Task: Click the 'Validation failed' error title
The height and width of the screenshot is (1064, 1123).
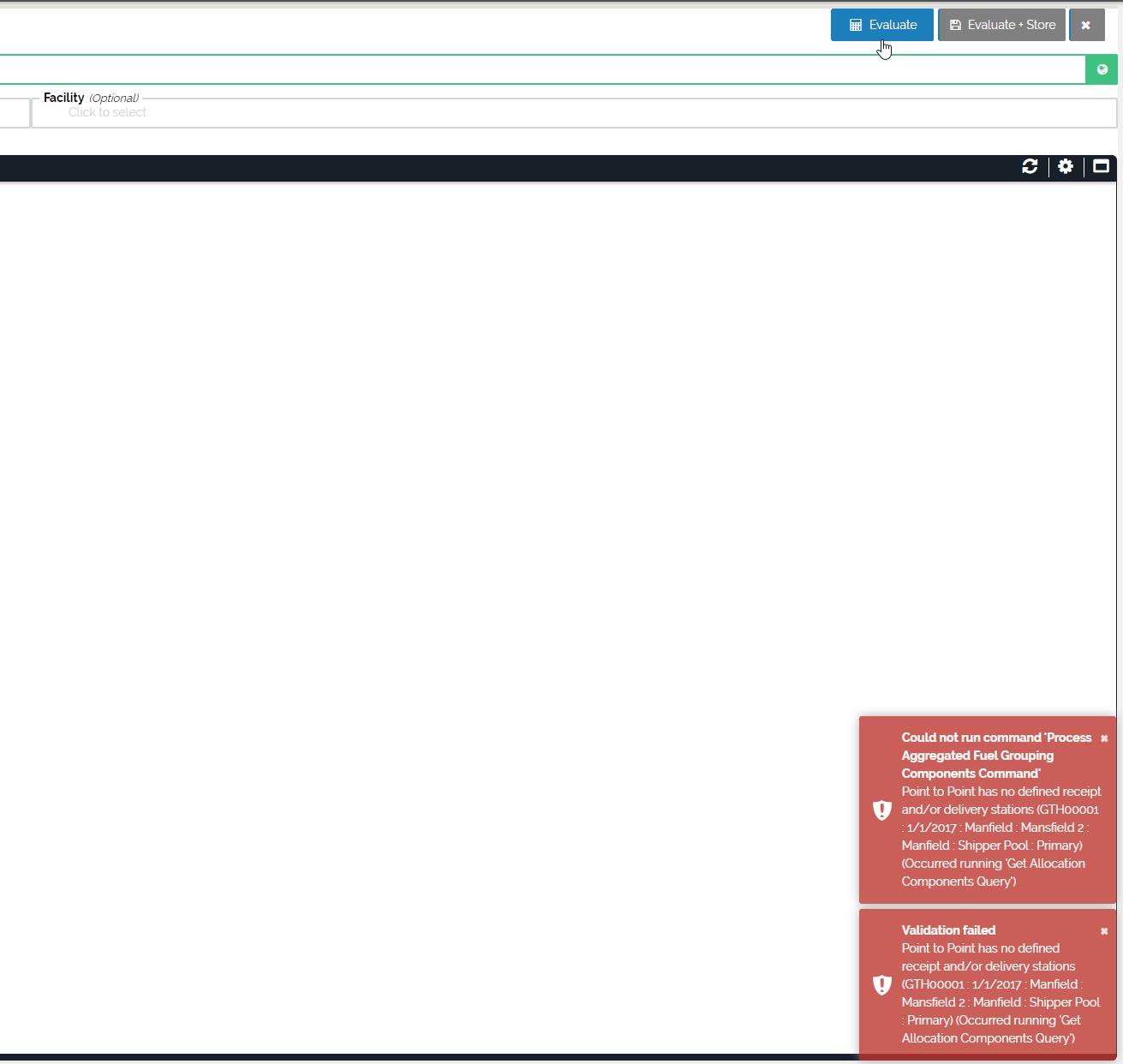Action: pos(948,930)
